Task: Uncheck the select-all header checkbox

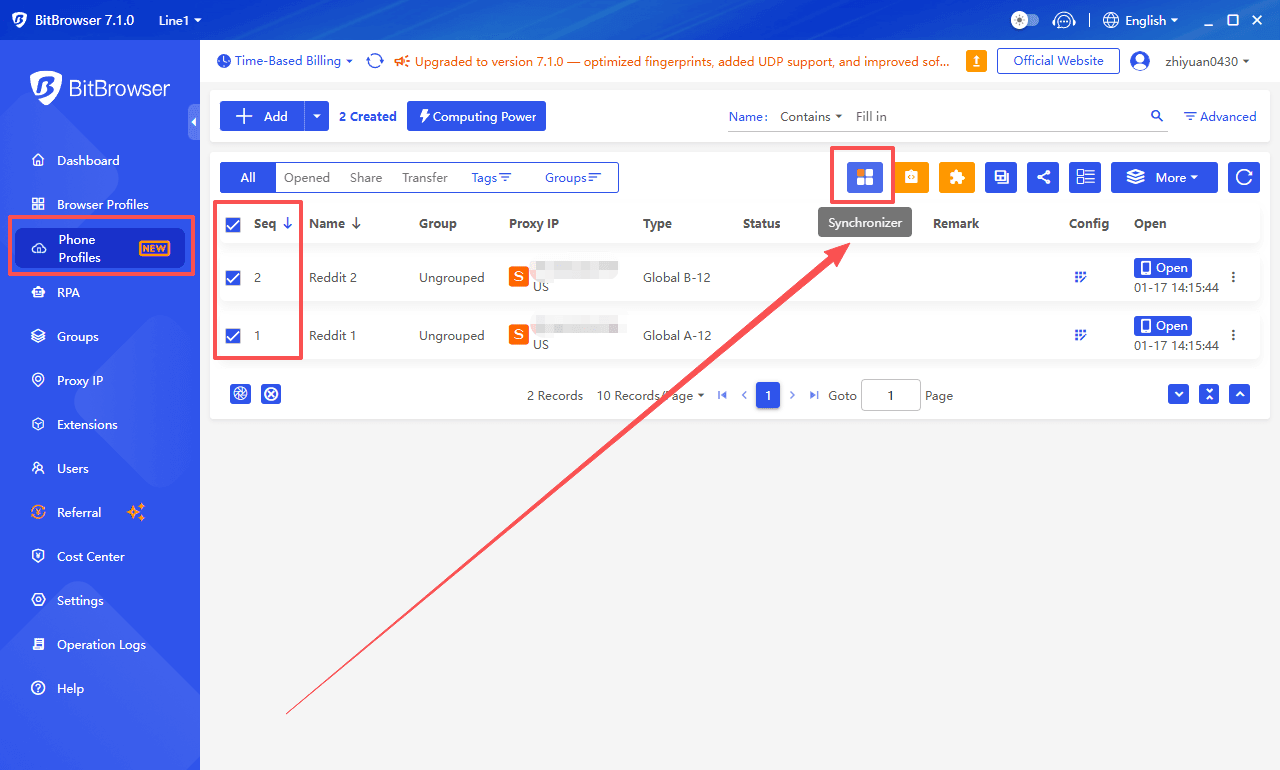Action: tap(233, 225)
